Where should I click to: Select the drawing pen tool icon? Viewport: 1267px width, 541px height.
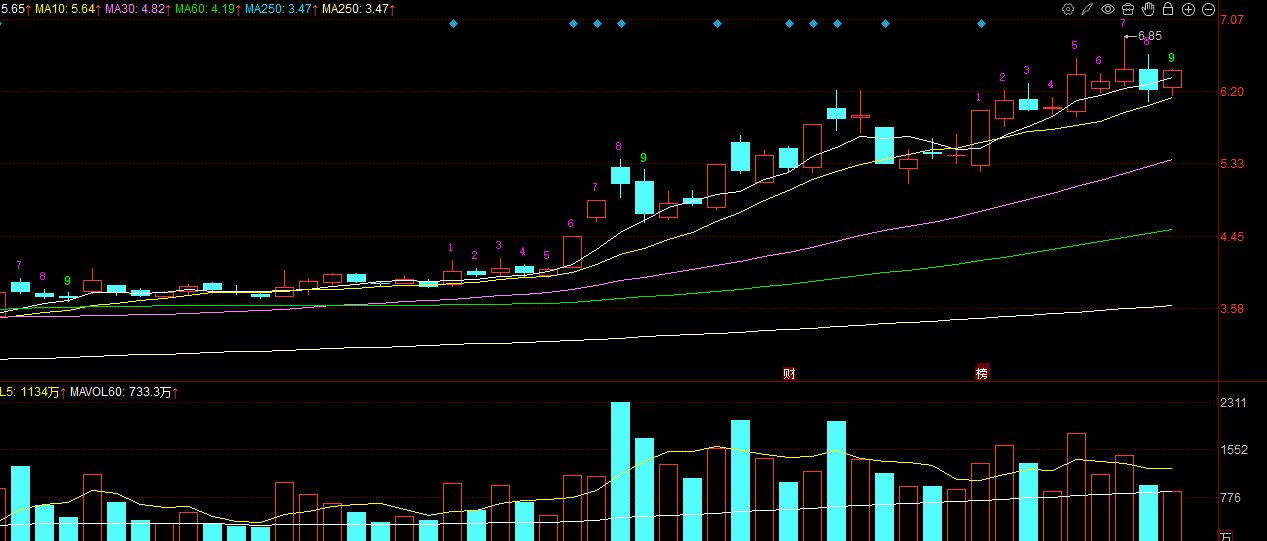point(1088,9)
